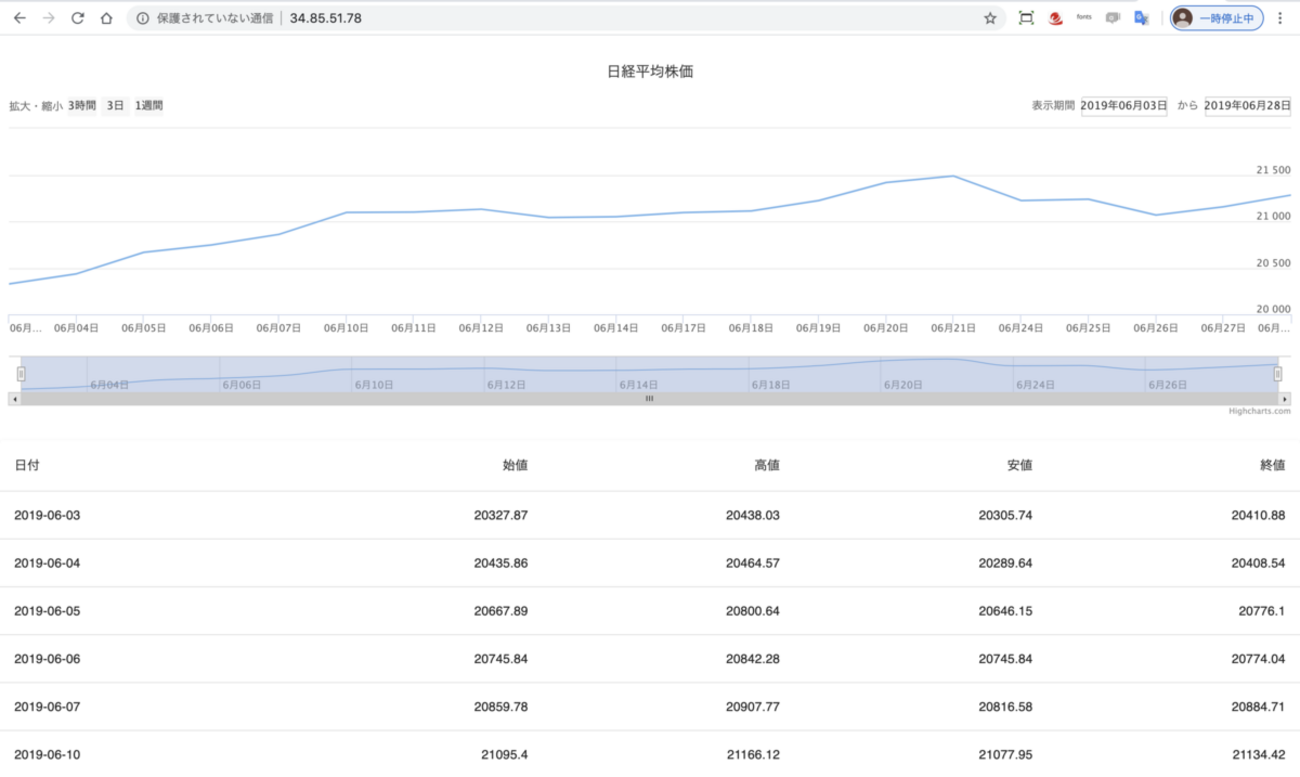The height and width of the screenshot is (777, 1300).
Task: Go to the browser home page
Action: coord(106,18)
